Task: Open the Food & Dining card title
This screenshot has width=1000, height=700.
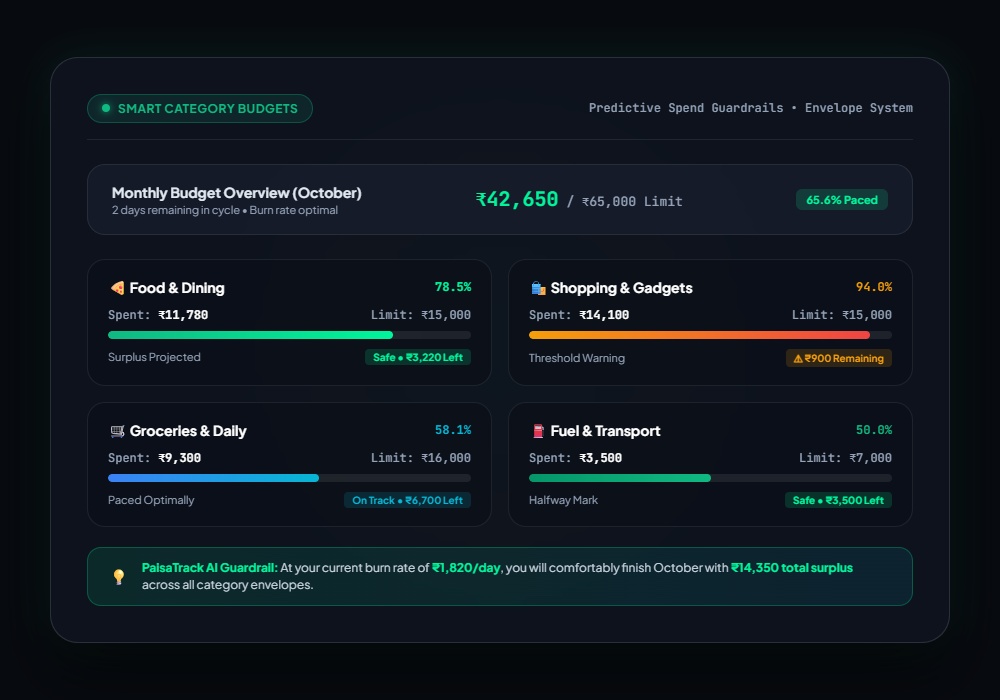Action: click(177, 288)
